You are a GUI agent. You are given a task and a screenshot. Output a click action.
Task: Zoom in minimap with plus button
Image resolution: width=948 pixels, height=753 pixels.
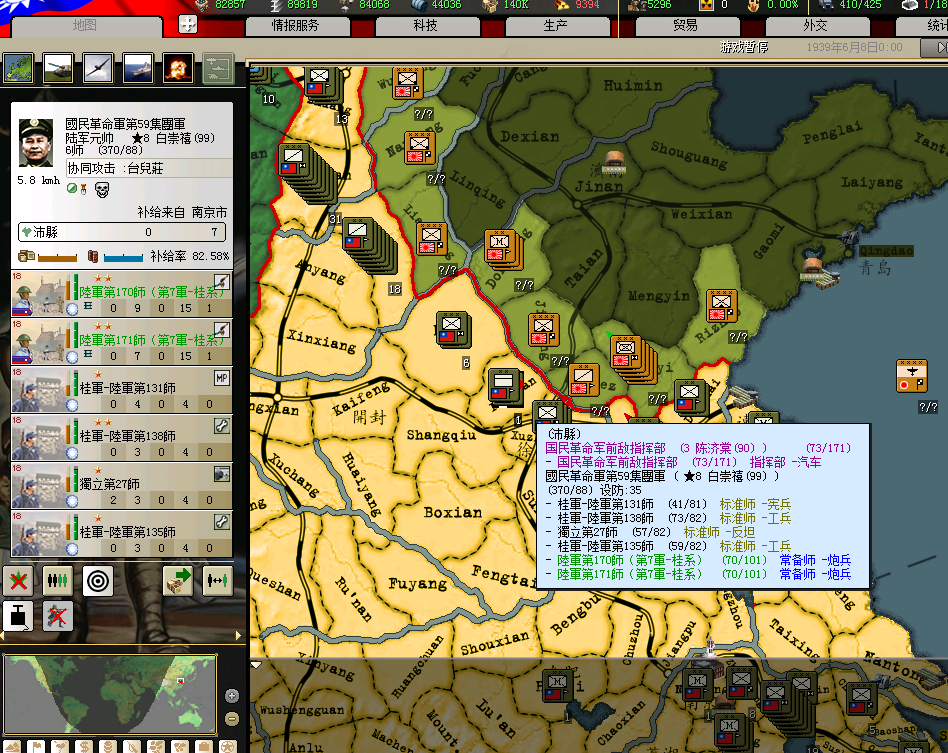(x=232, y=696)
